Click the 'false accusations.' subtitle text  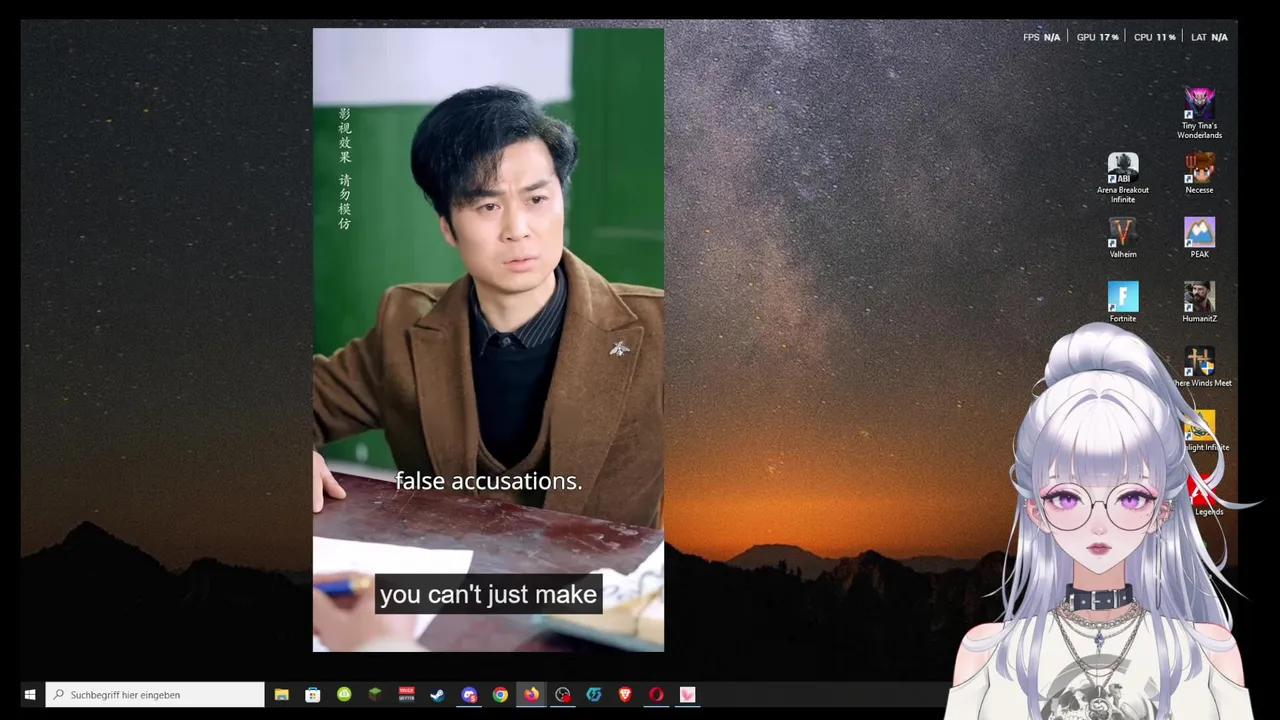pos(488,481)
